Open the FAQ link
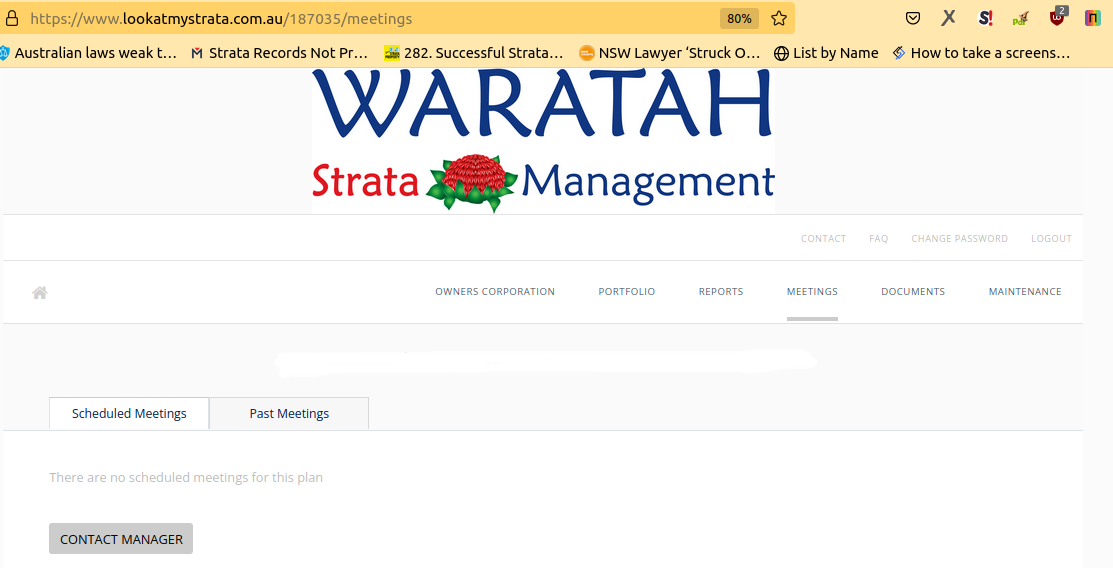 [878, 239]
